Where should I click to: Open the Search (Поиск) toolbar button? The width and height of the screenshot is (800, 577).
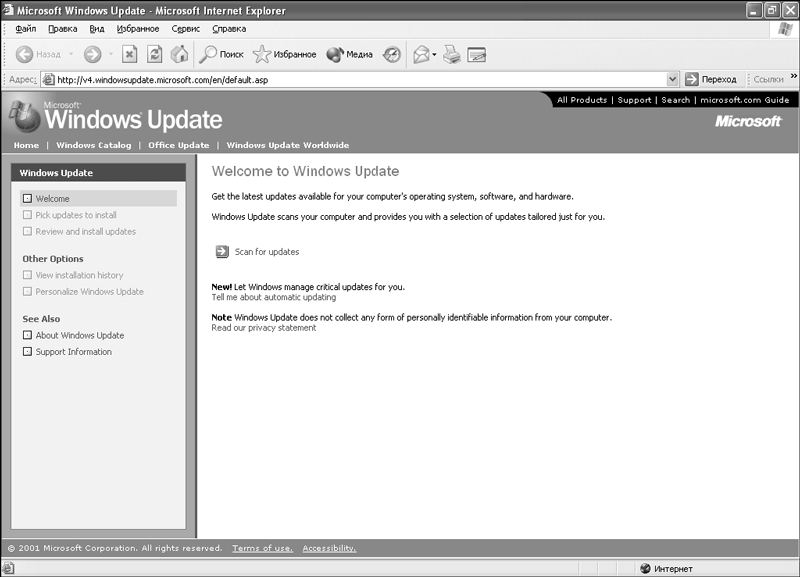(221, 54)
